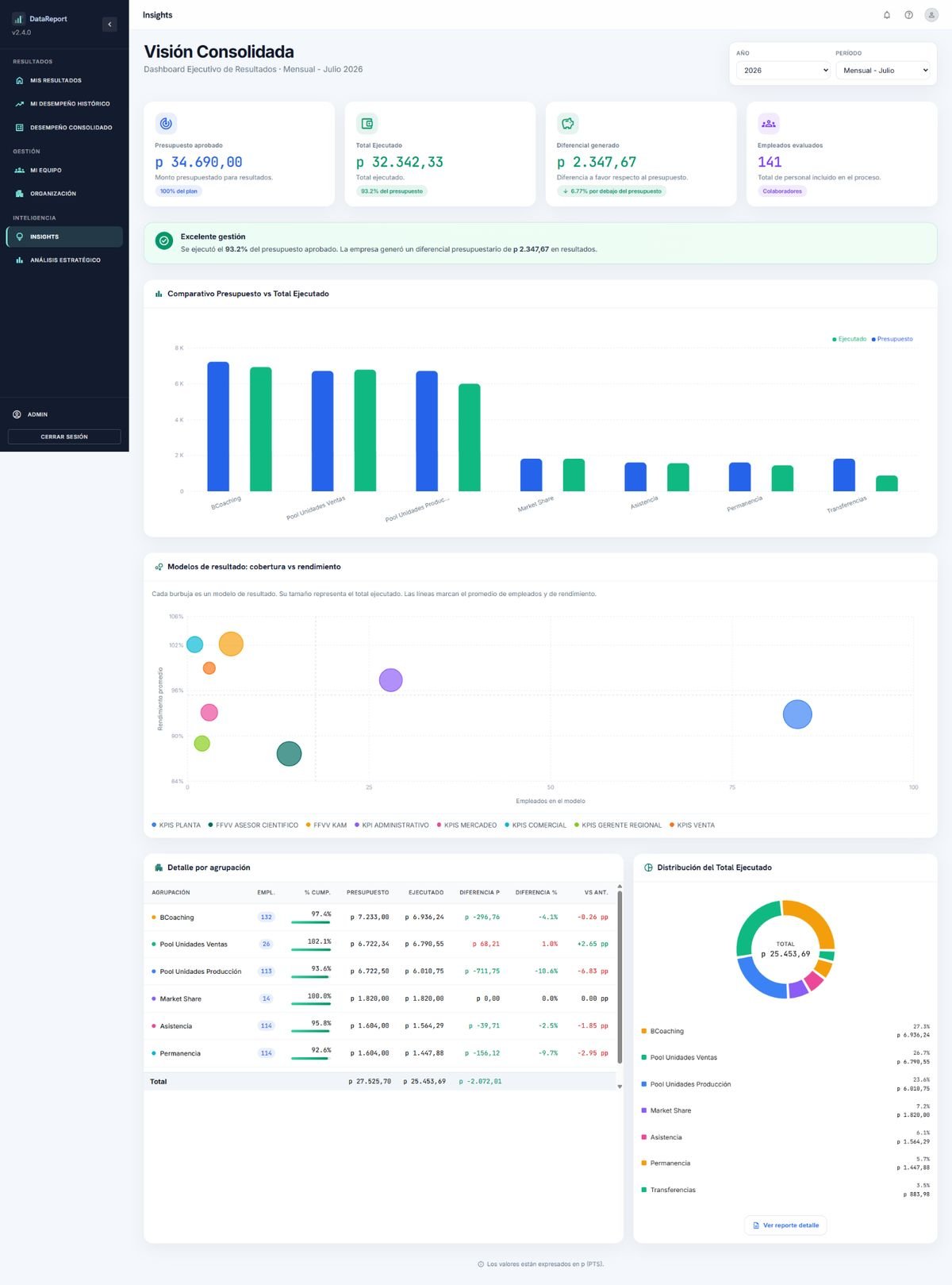Viewport: 952px width, 1285px height.
Task: Open the user avatar in the top bar
Action: pos(931,15)
